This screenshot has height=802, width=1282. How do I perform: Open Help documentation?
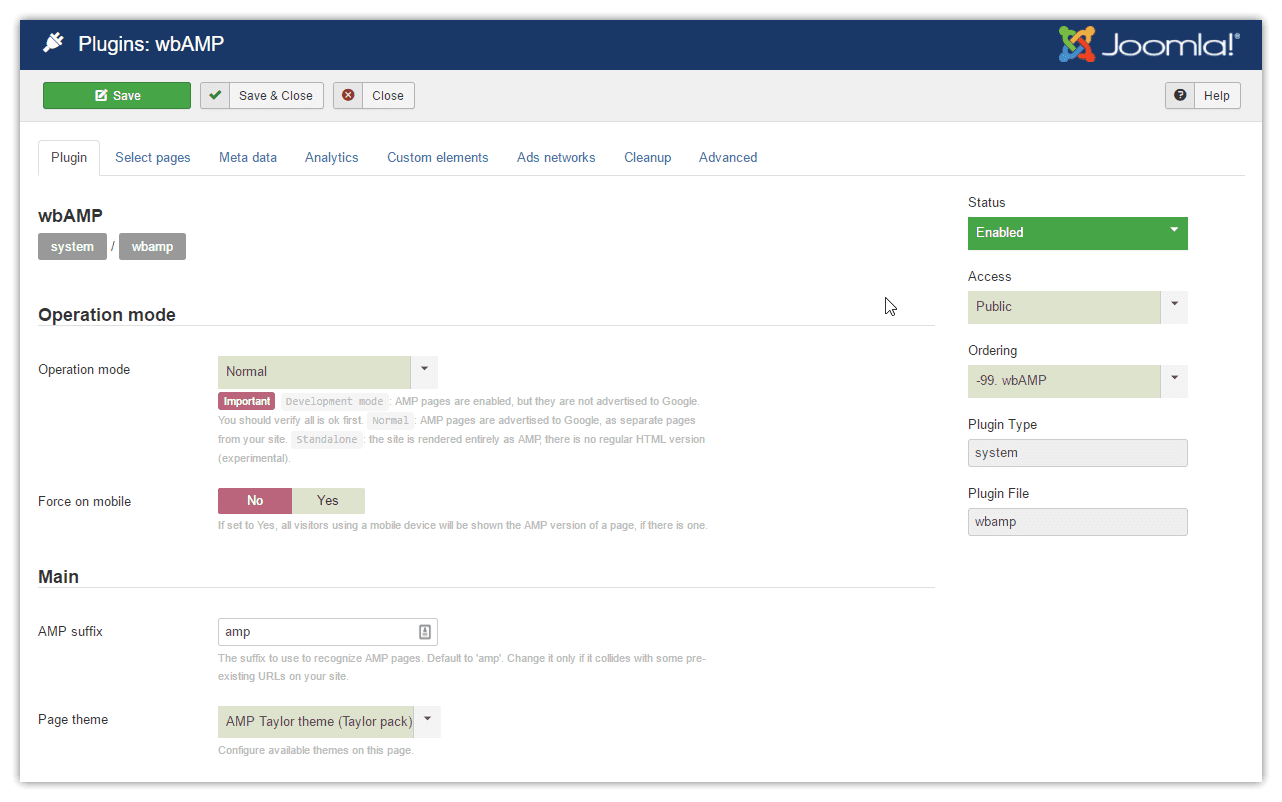(1203, 96)
